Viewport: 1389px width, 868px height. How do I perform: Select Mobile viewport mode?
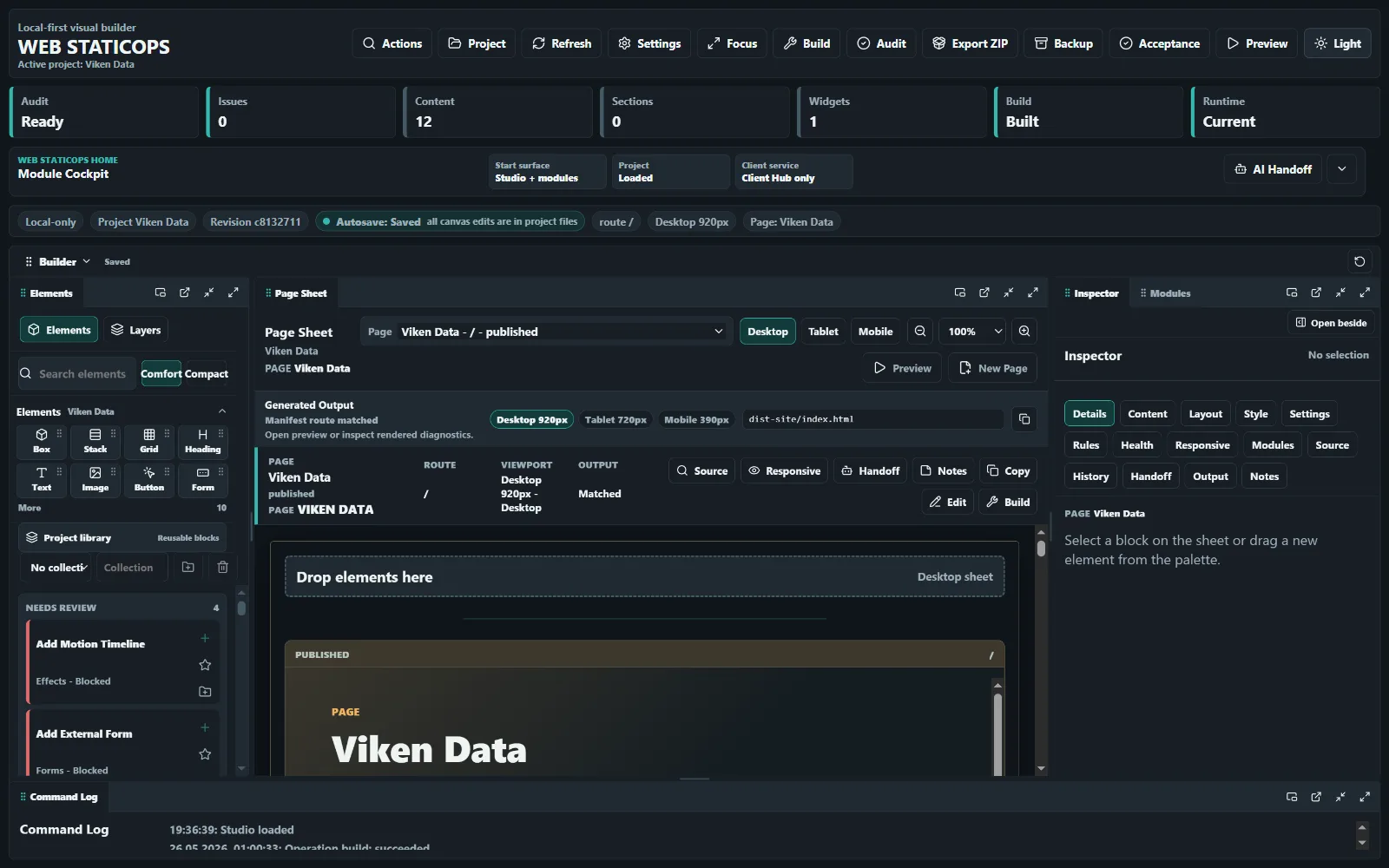click(x=875, y=332)
